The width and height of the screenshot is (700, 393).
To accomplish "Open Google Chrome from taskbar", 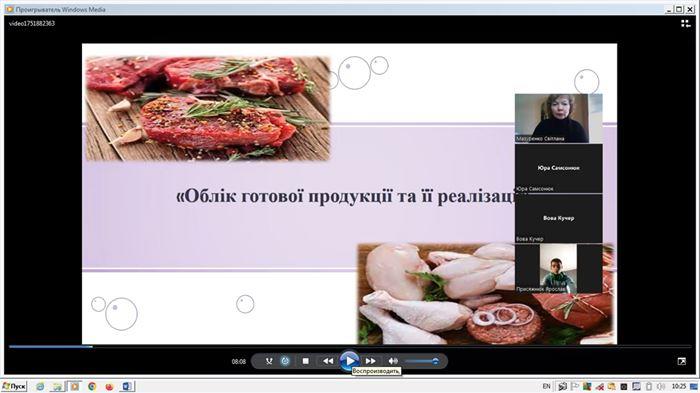I will (x=92, y=386).
